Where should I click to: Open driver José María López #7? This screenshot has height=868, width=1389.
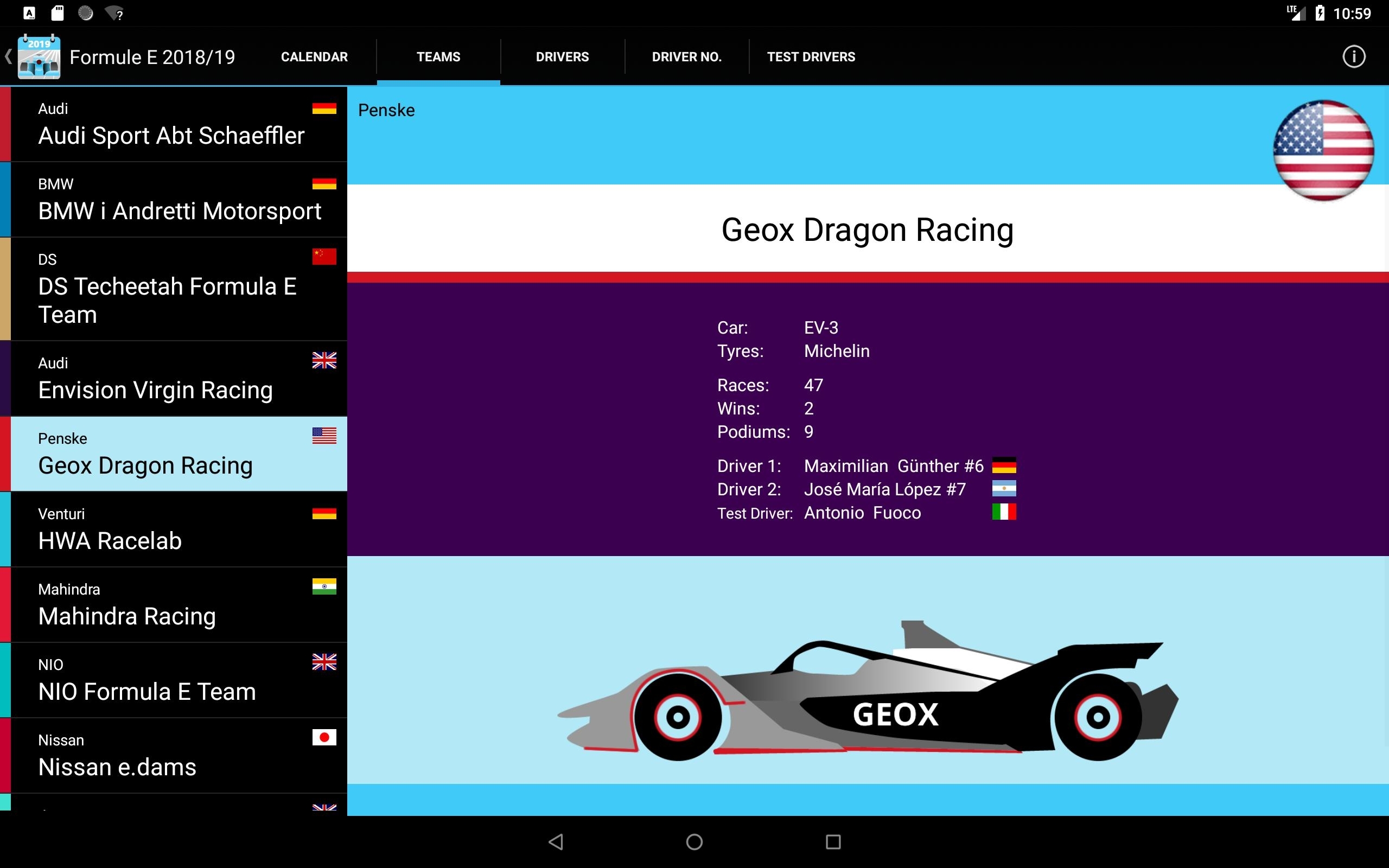pyautogui.click(x=884, y=489)
